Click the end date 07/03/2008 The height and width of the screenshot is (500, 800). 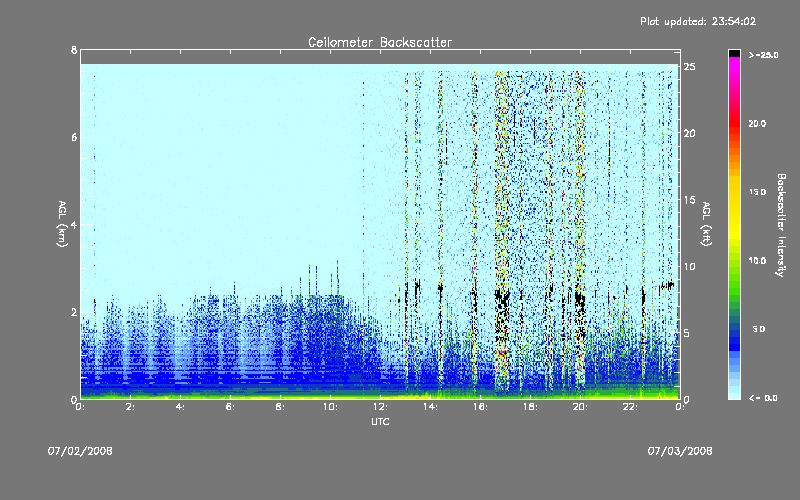pos(680,451)
